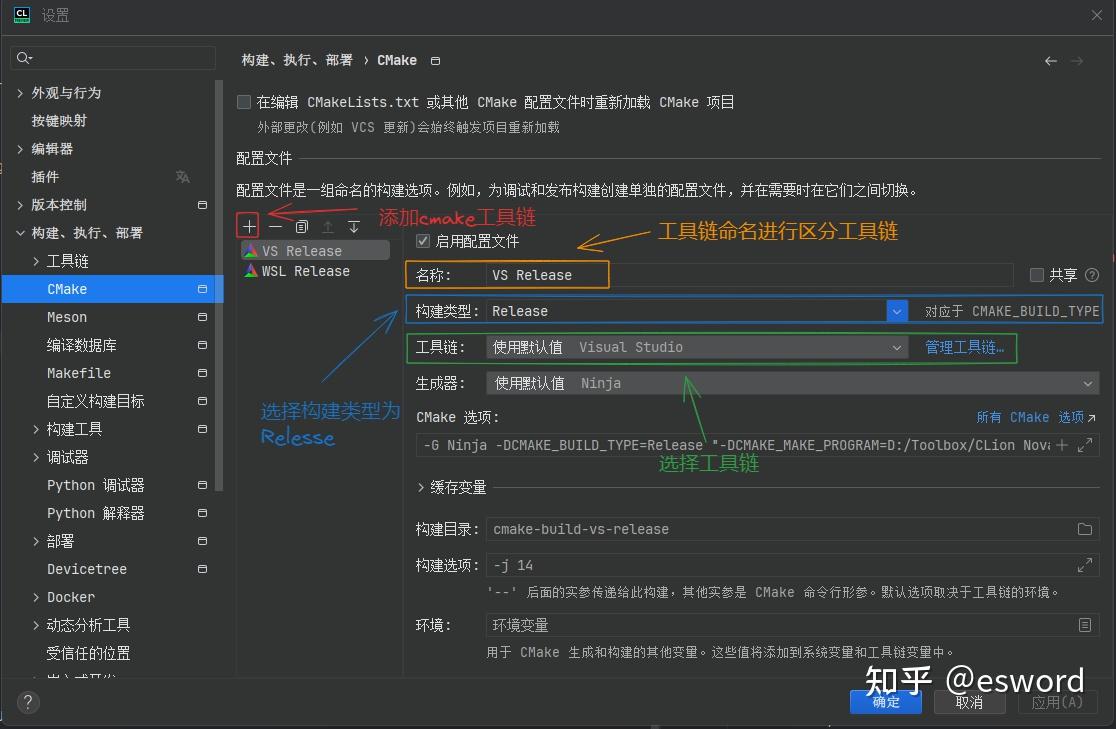Open environment variables editor icon beside 环境
The image size is (1116, 729).
pos(1085,624)
